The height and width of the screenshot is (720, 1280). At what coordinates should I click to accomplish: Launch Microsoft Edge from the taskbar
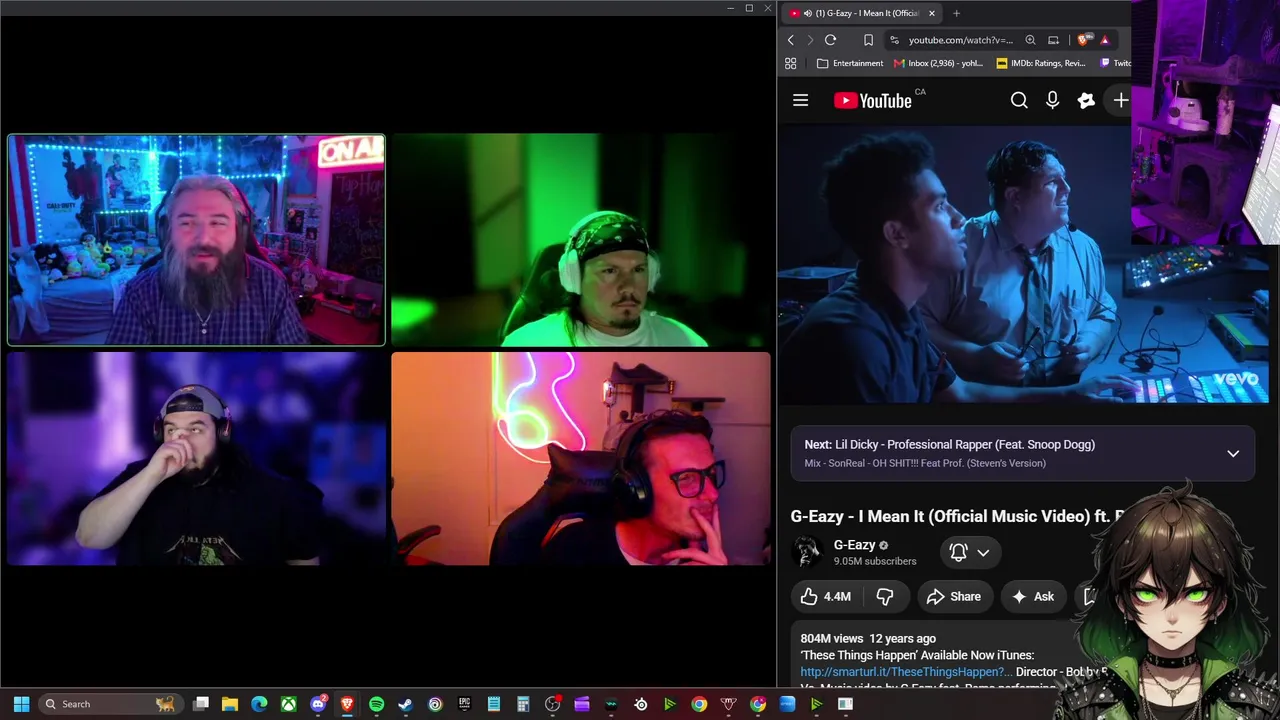click(x=259, y=704)
